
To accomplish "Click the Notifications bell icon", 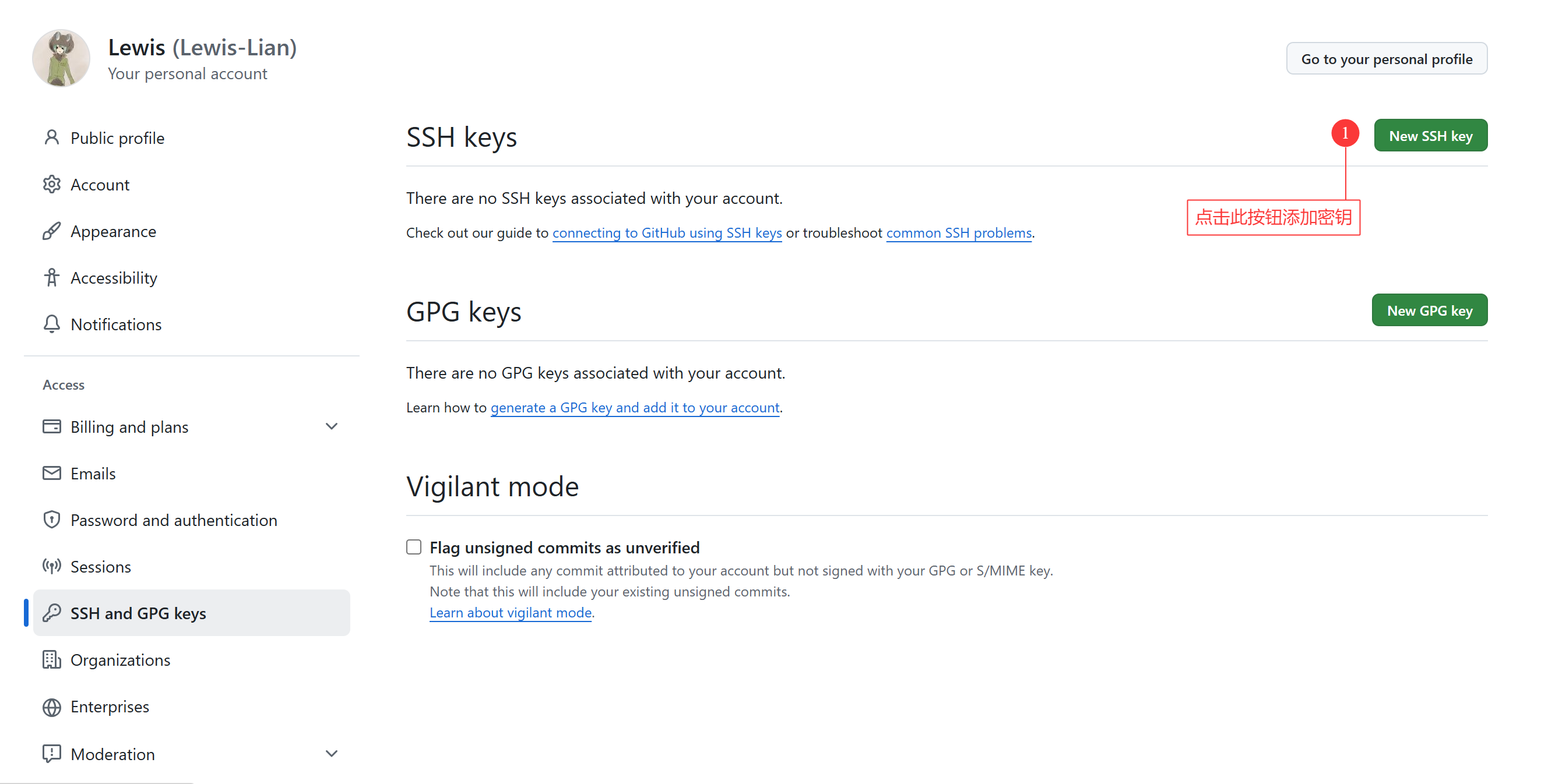I will 51,324.
